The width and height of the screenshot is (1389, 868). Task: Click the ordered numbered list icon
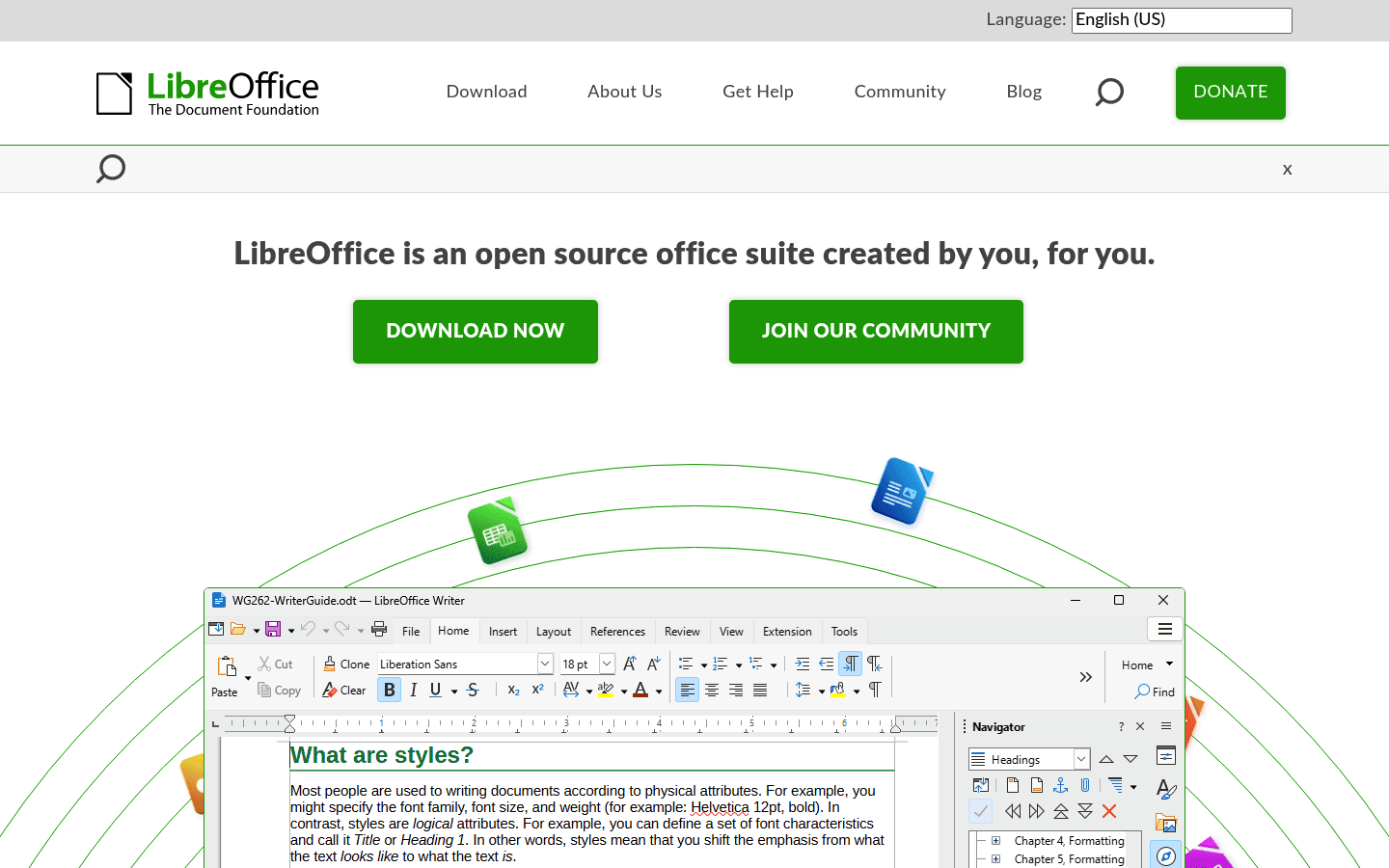(x=720, y=664)
